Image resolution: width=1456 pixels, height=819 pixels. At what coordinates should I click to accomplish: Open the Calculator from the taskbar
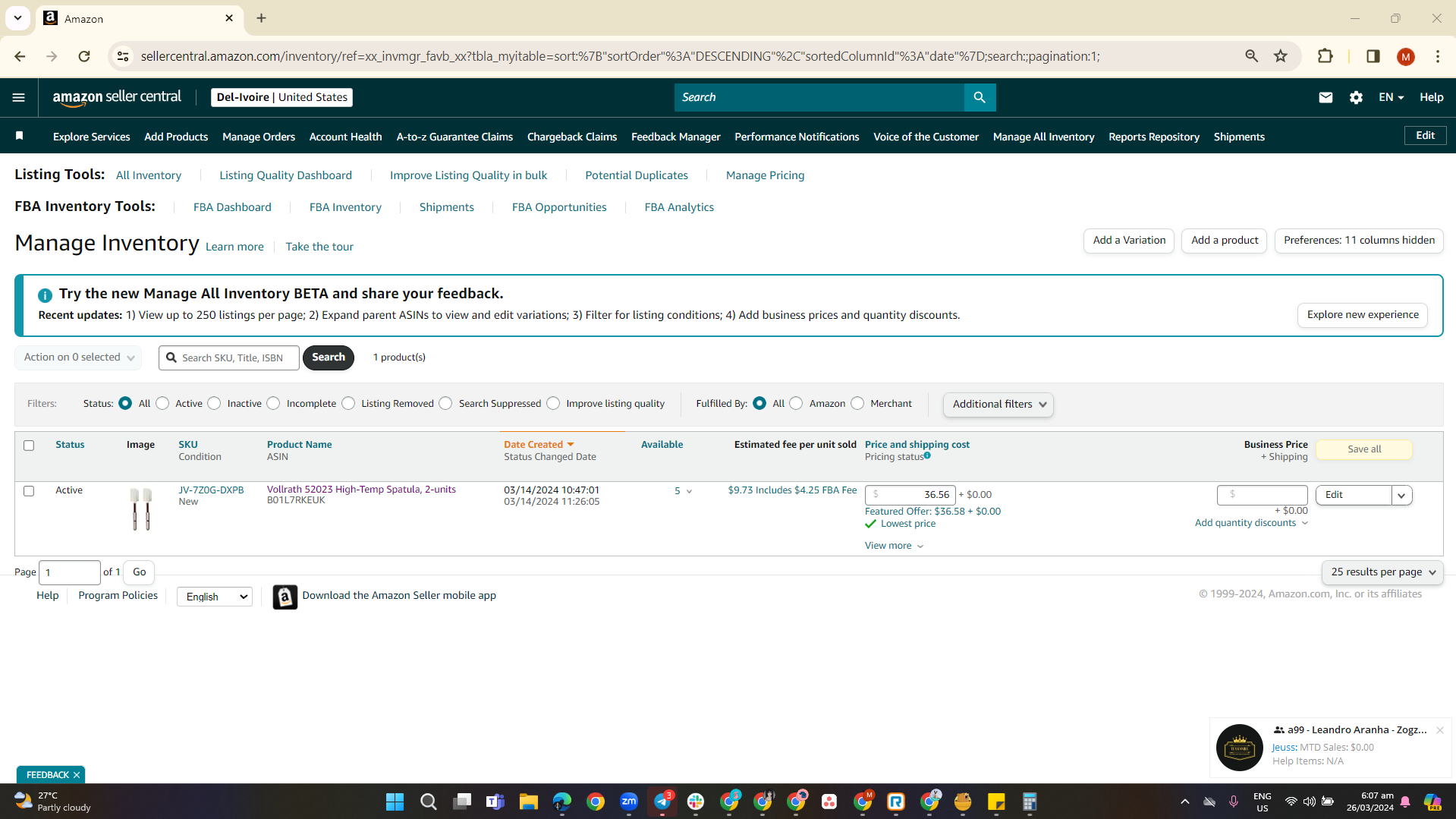click(x=1030, y=802)
